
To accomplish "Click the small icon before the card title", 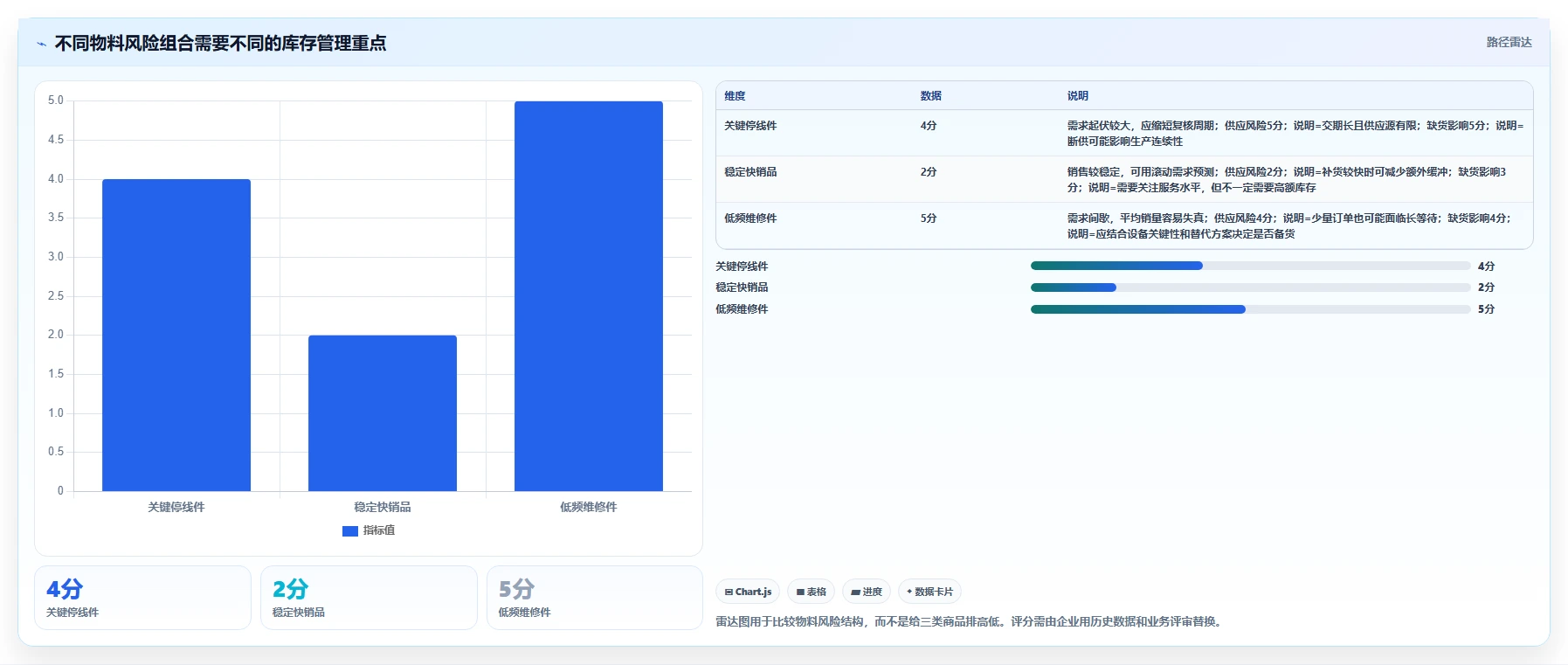I will [x=41, y=44].
